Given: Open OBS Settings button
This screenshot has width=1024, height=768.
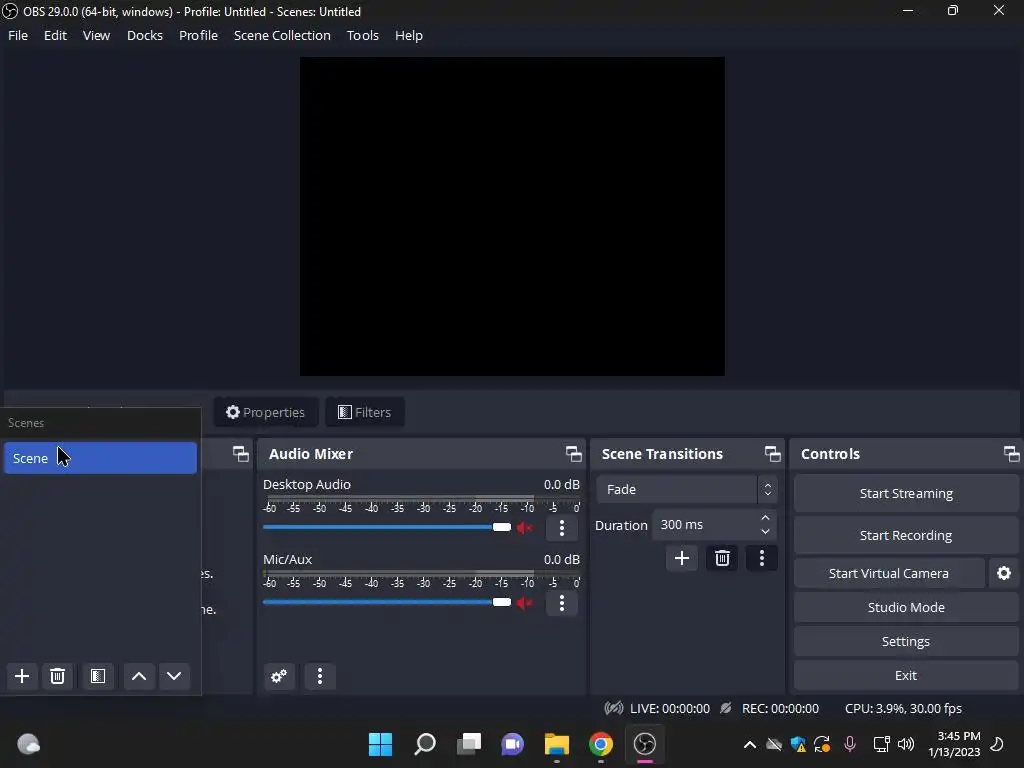Looking at the screenshot, I should pyautogui.click(x=906, y=641).
